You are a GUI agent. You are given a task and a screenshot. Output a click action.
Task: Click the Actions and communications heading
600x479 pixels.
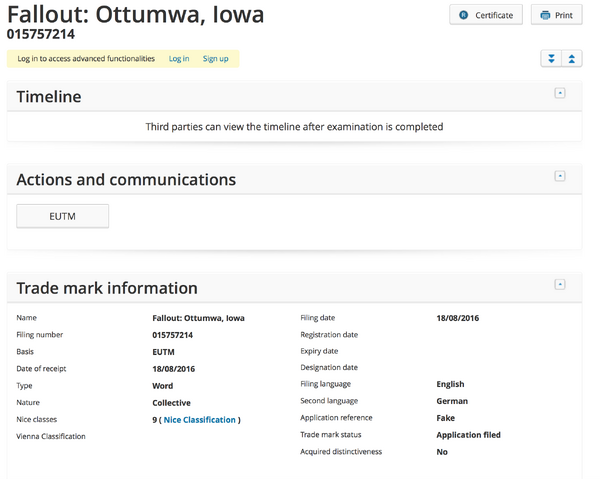pyautogui.click(x=126, y=179)
